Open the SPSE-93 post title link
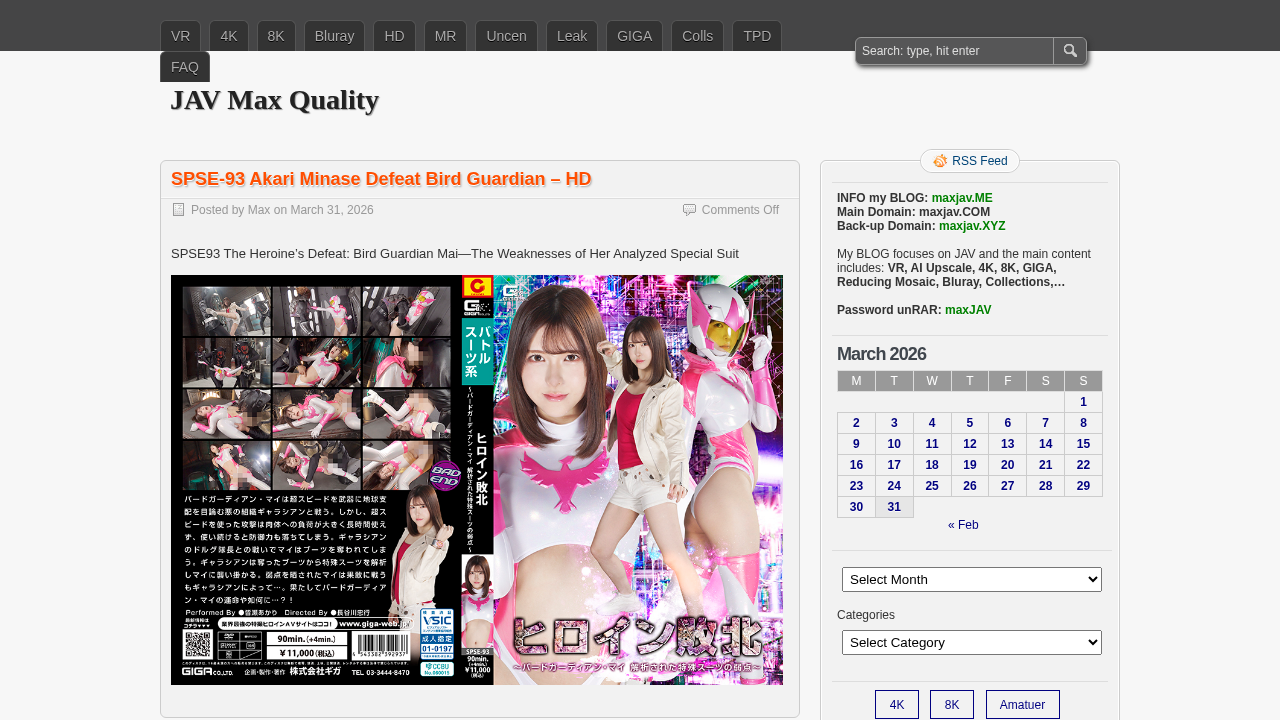 pyautogui.click(x=381, y=179)
